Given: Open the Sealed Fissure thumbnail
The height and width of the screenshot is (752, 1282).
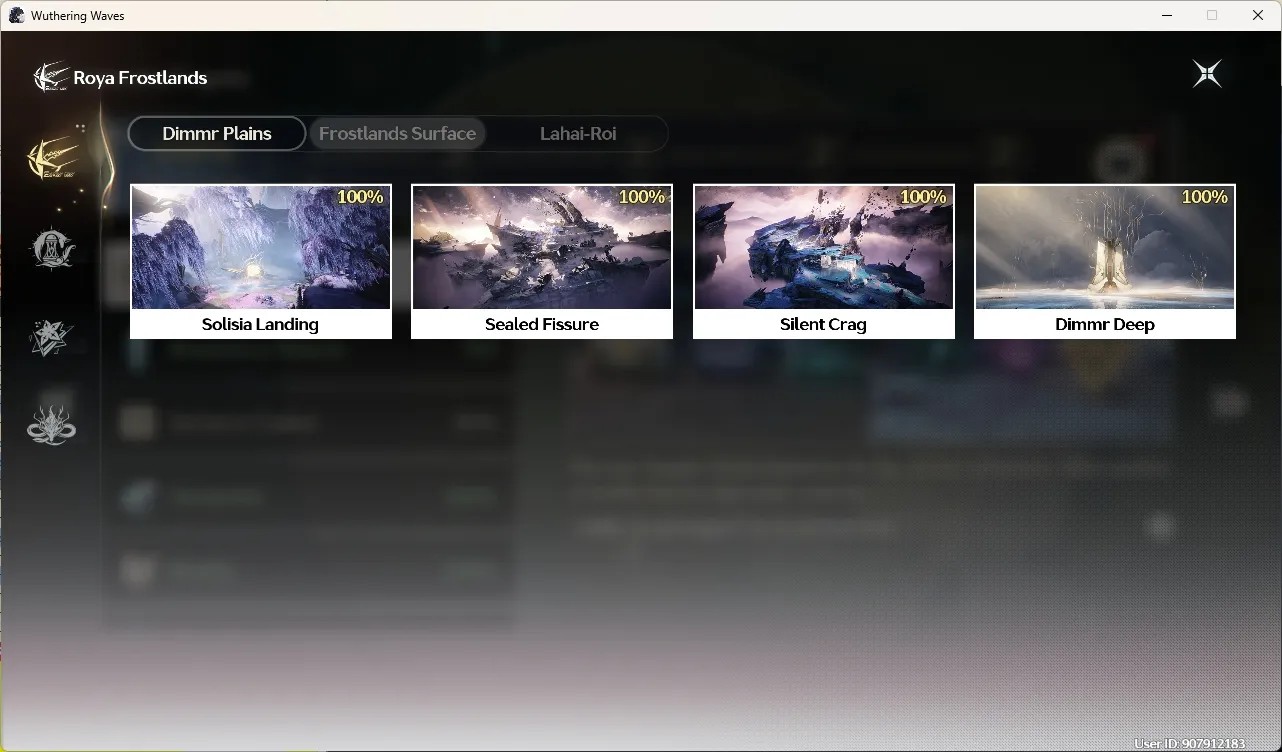Looking at the screenshot, I should click(542, 248).
